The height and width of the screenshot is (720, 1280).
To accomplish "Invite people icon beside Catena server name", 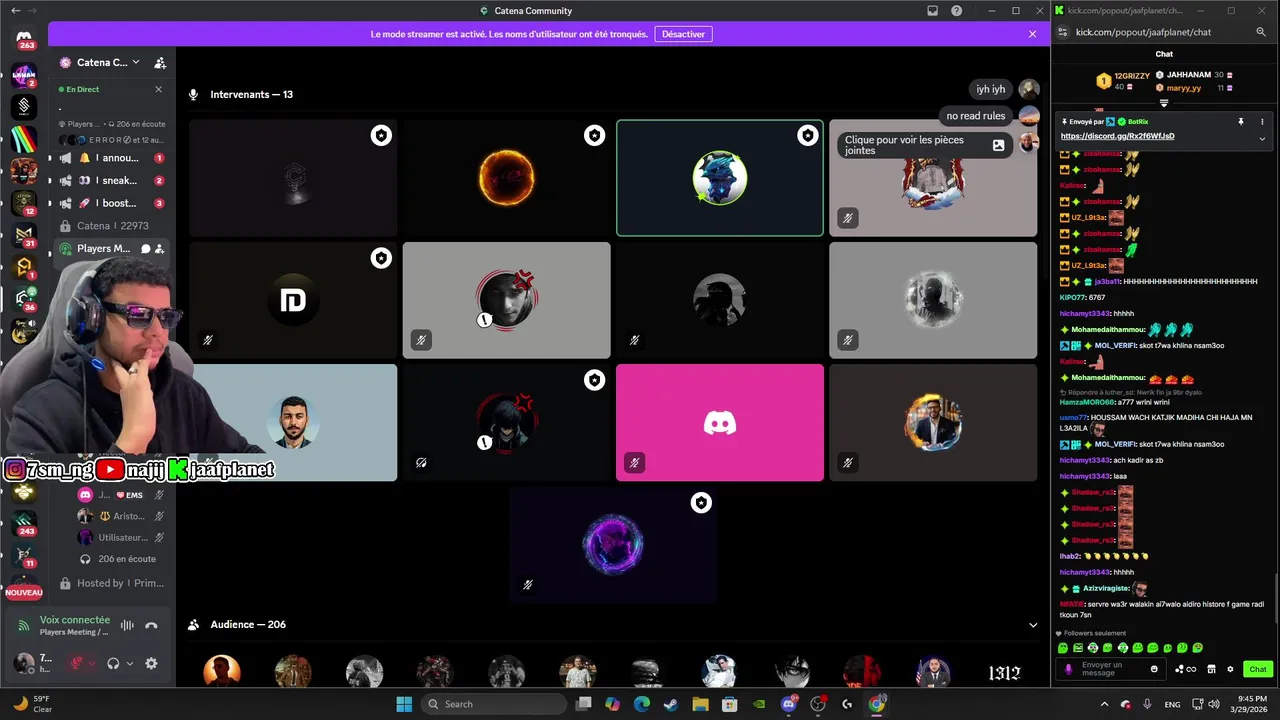I will (160, 62).
